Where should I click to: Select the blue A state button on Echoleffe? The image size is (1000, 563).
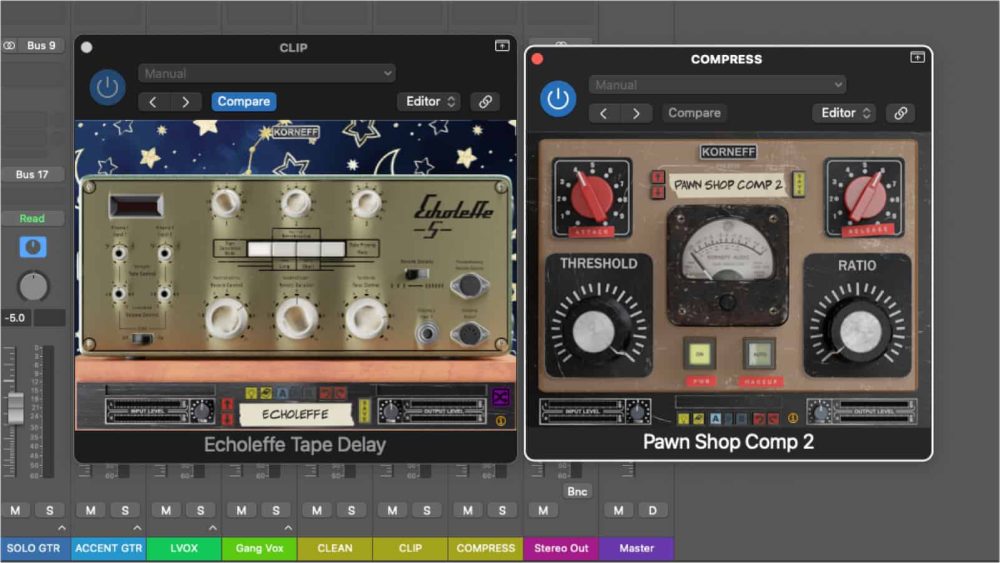282,393
